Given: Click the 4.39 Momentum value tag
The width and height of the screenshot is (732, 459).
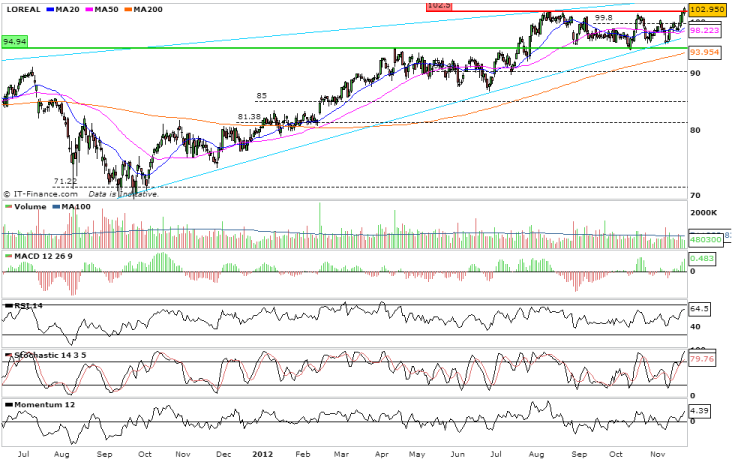Looking at the screenshot, I should point(699,411).
